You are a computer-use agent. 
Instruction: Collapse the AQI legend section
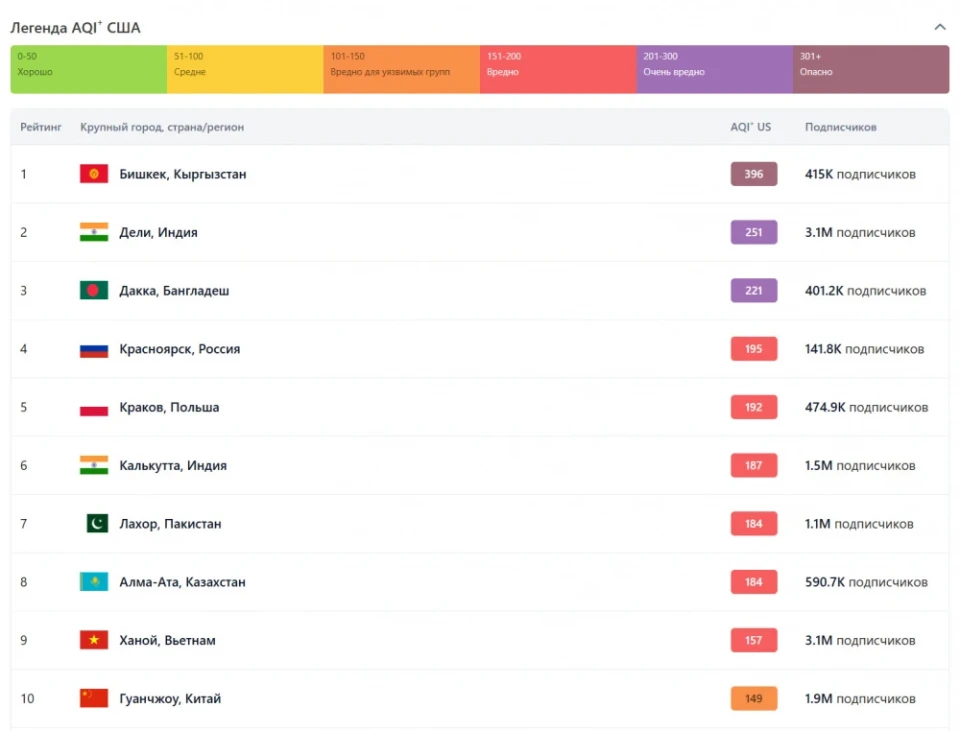tap(939, 27)
